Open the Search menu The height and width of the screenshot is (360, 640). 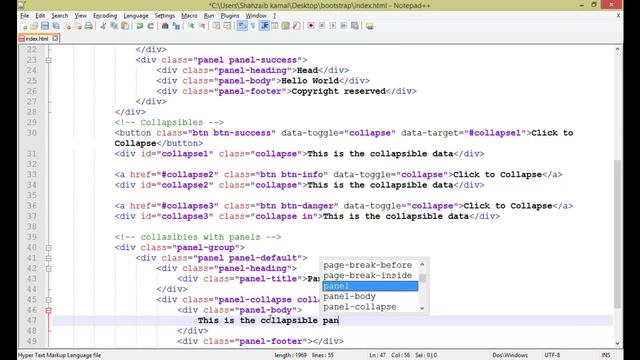click(x=60, y=16)
